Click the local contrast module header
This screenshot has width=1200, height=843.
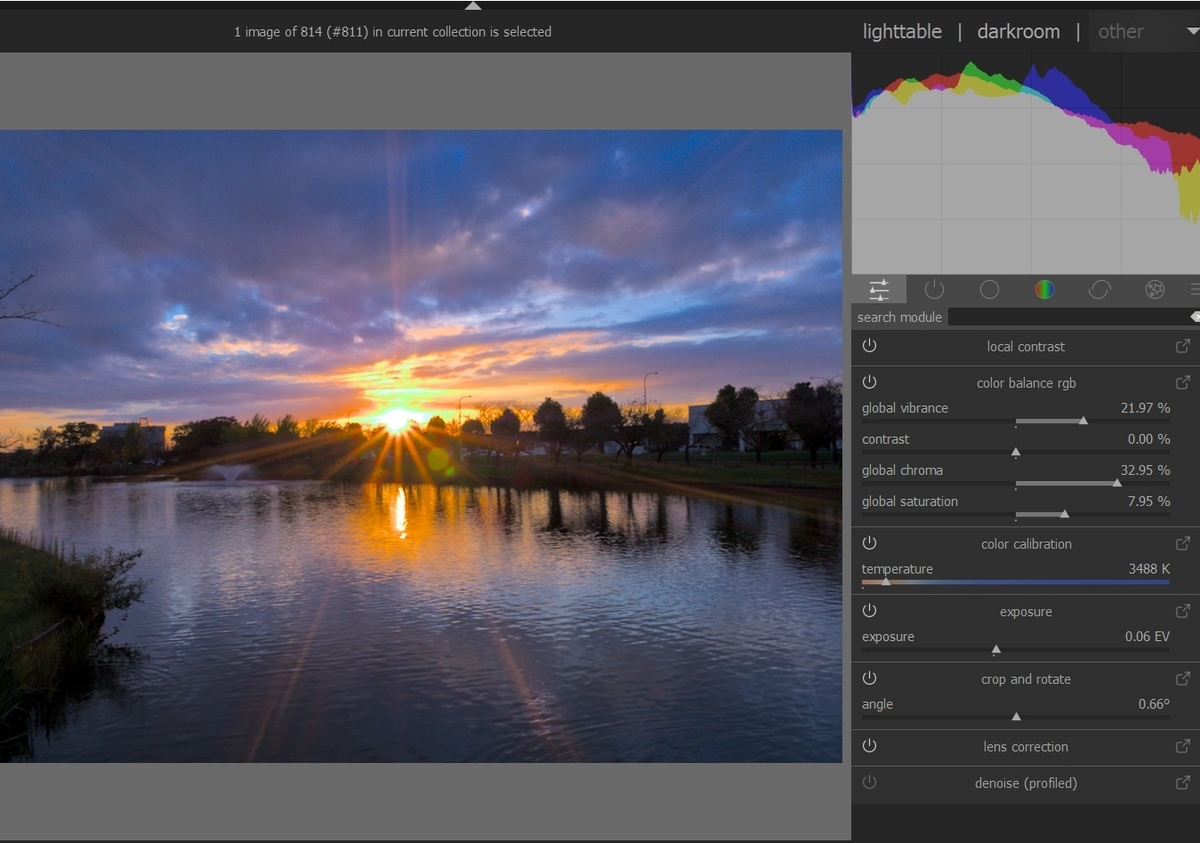click(1026, 347)
